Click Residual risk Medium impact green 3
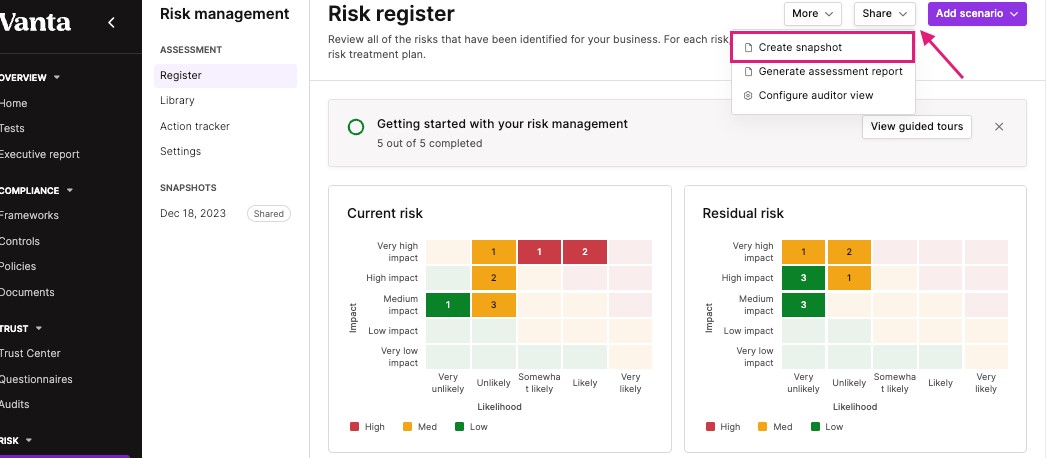 point(804,305)
